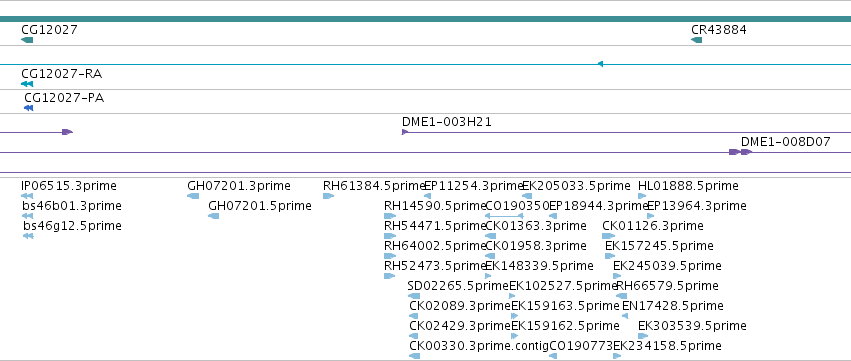Select the DME1-008D07 double arrow feature

tap(740, 152)
